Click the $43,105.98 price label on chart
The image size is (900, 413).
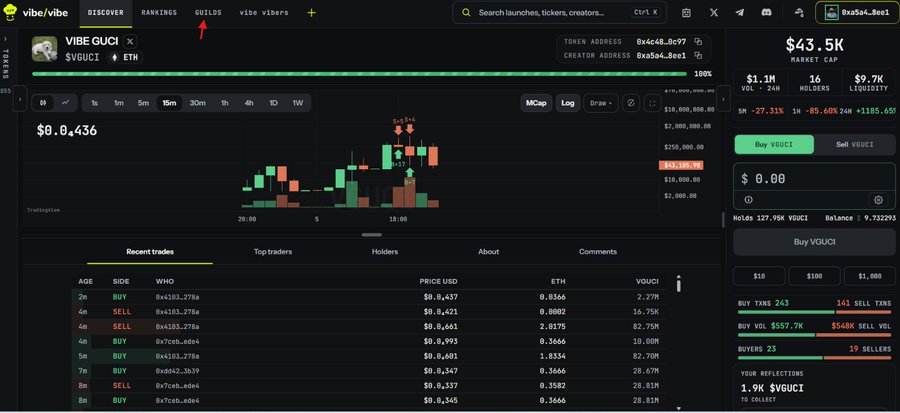click(x=681, y=165)
